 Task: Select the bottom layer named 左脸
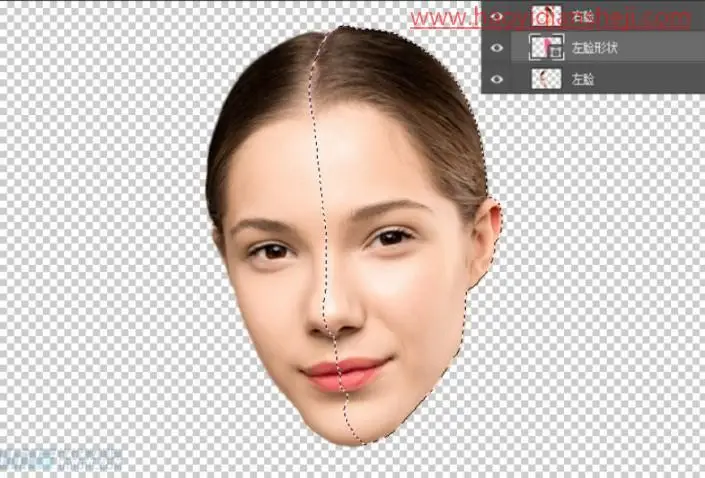coord(583,79)
